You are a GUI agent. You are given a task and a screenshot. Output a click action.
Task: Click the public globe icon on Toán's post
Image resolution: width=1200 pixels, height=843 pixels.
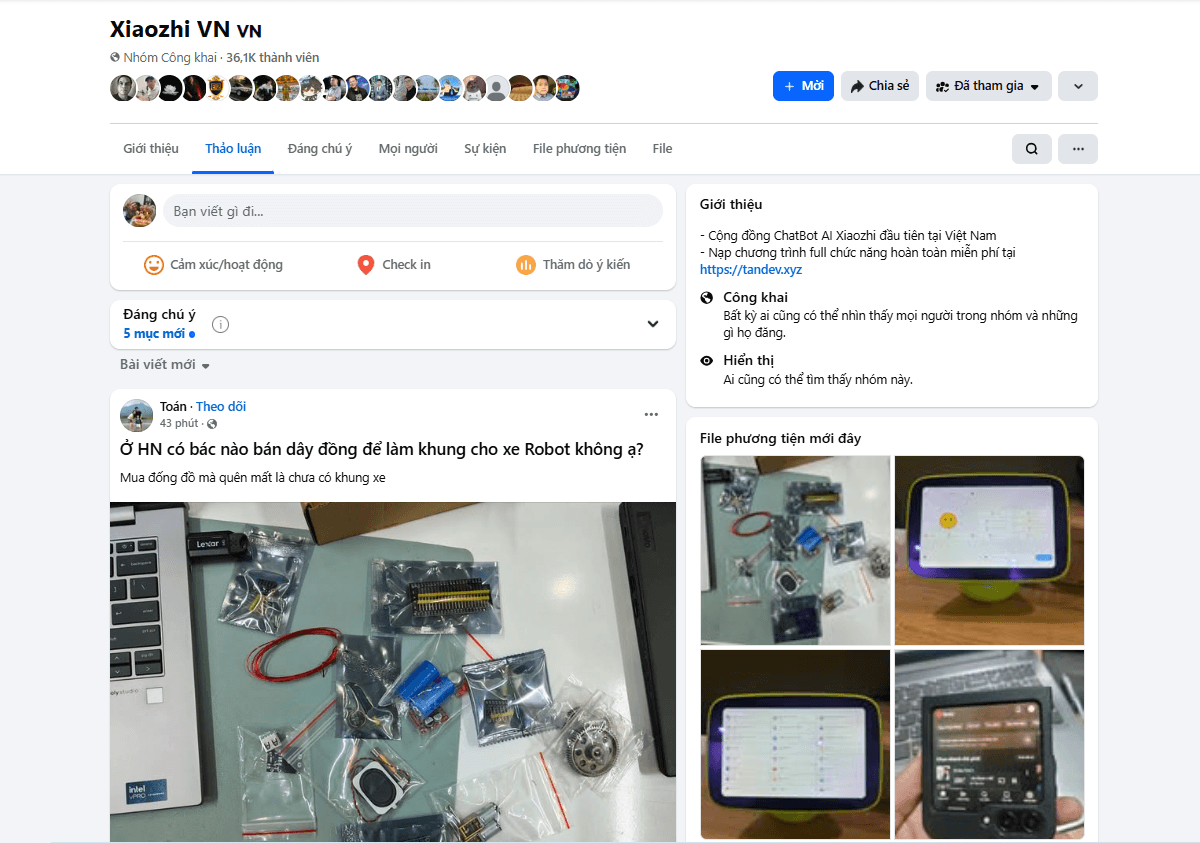point(211,424)
